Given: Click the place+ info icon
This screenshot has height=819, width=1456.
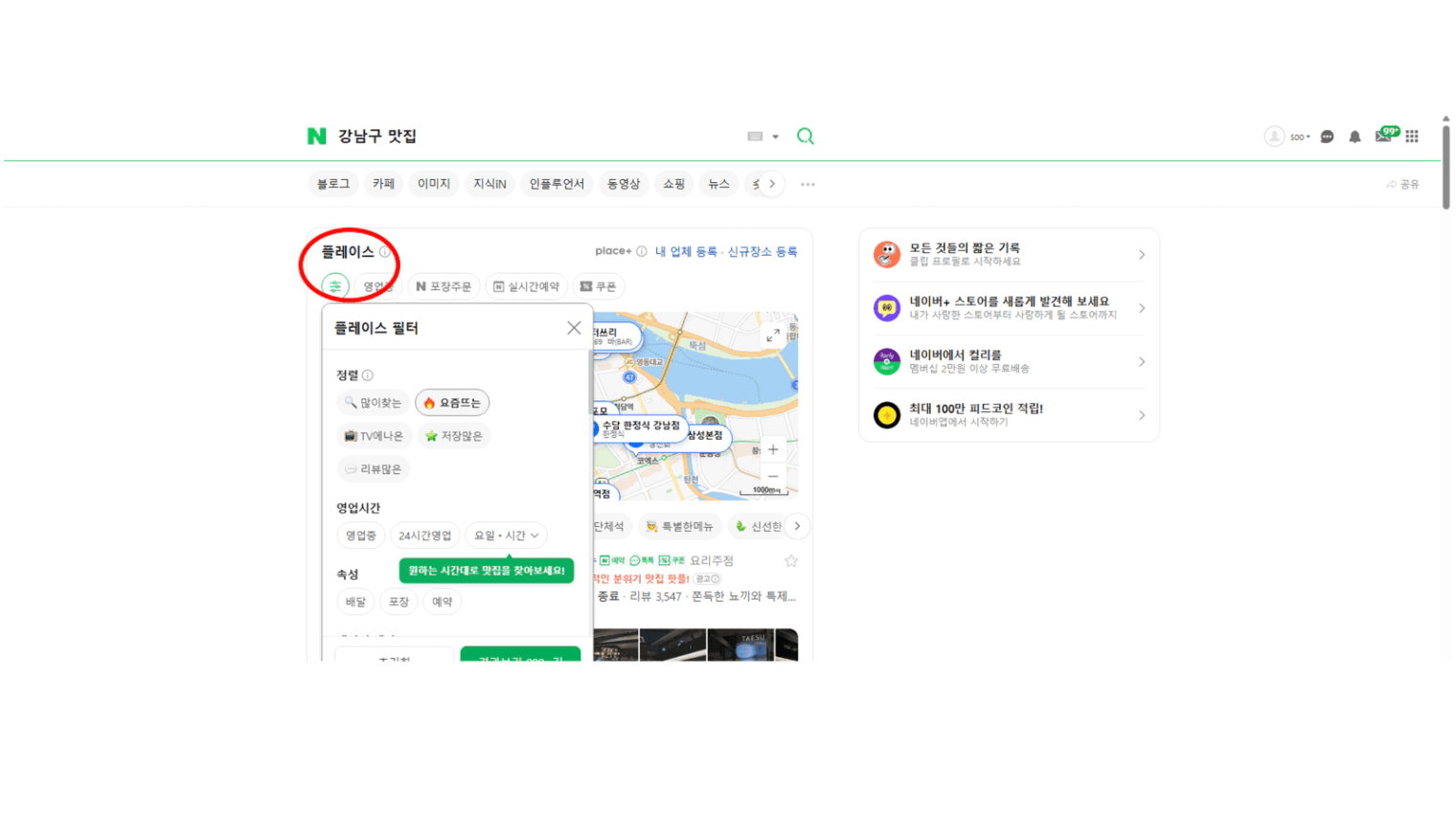Looking at the screenshot, I should [642, 252].
